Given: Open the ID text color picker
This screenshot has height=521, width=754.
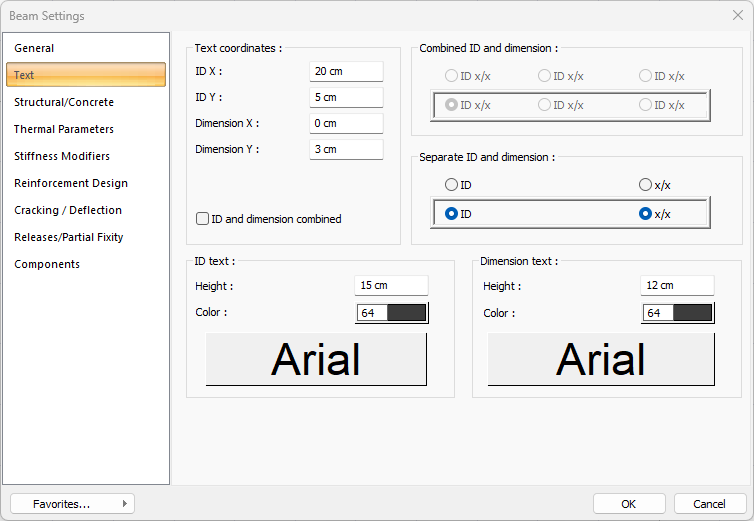Looking at the screenshot, I should [x=392, y=313].
